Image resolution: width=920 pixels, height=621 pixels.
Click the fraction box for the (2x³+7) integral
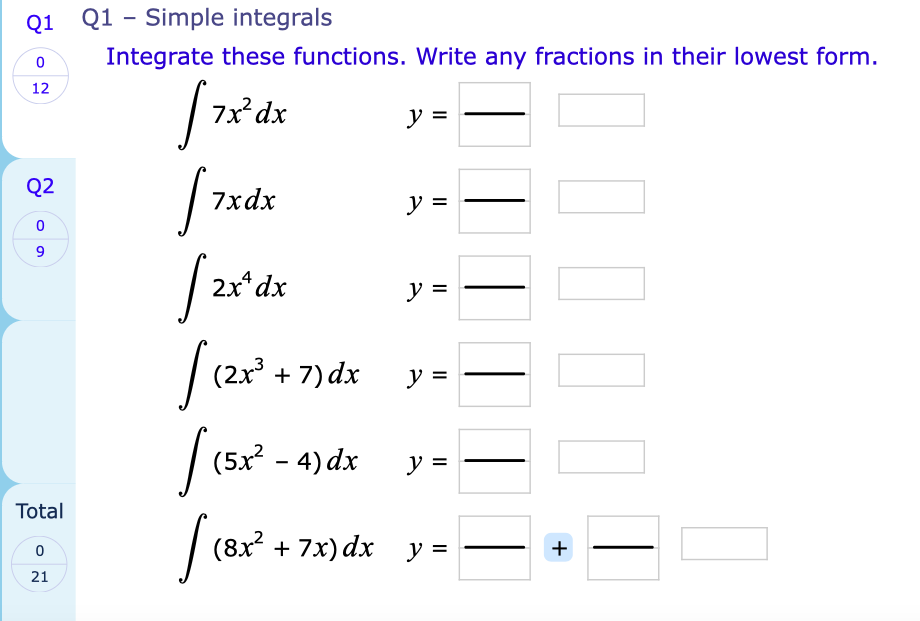[x=494, y=374]
